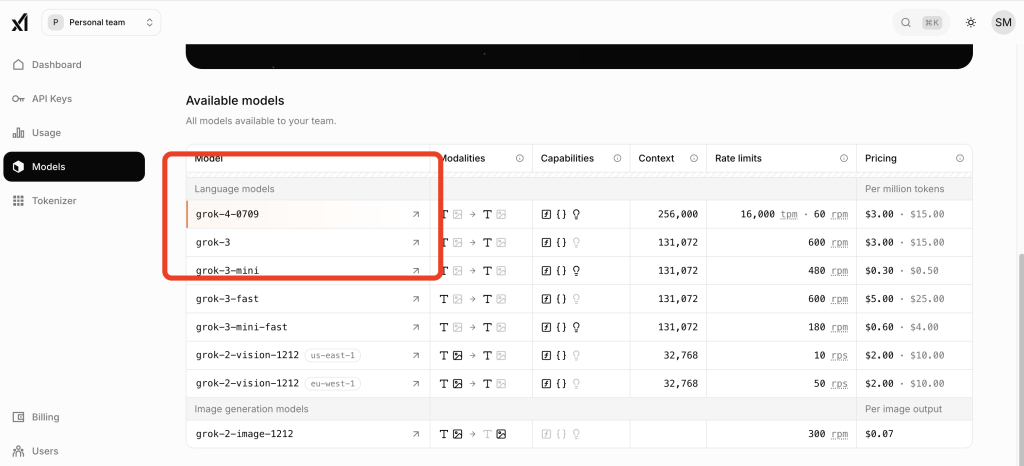The image size is (1024, 466).
Task: Click the info icon next to Context header
Action: 693,158
